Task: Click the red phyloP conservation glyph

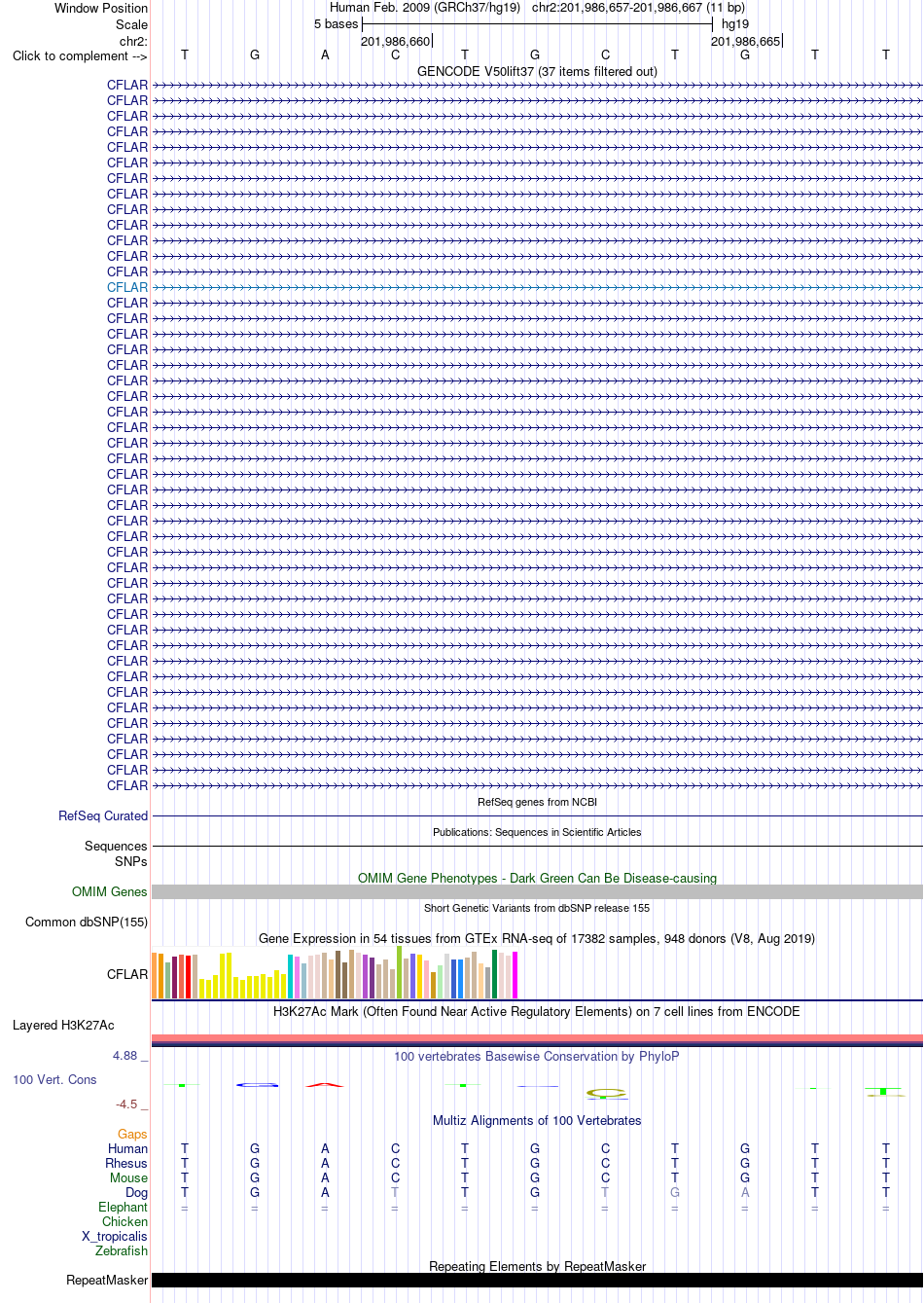Action: tap(325, 1085)
